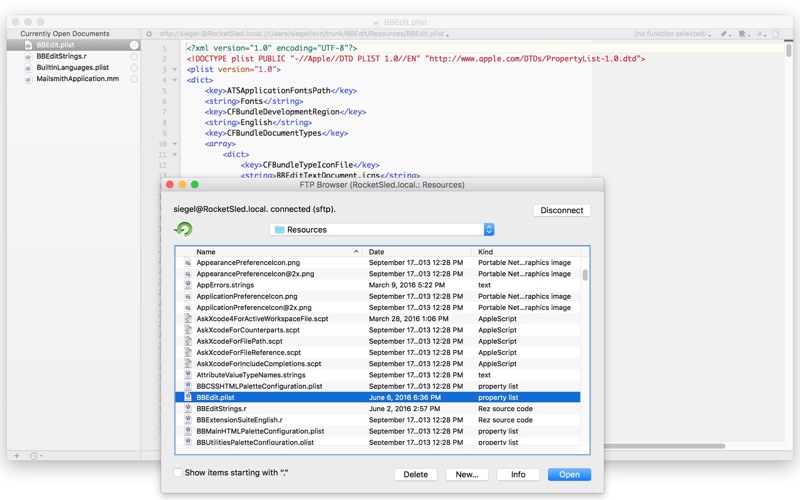Screen dimensions: 800x500
Task: Enable Show items starting with "." checkbox
Action: click(178, 472)
